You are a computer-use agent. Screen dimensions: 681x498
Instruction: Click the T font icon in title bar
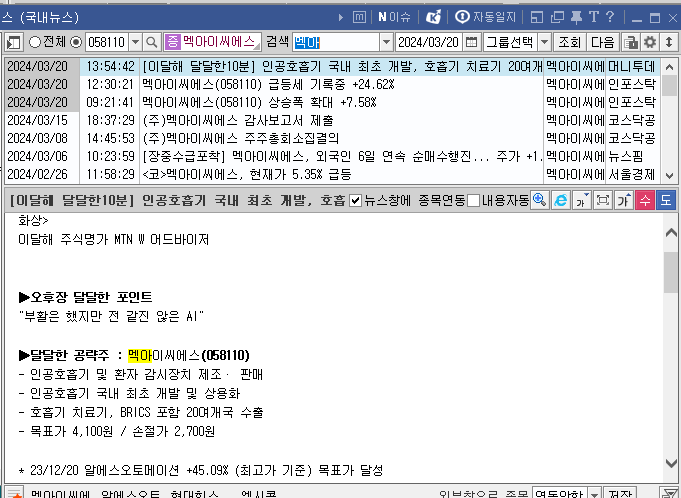(x=594, y=17)
